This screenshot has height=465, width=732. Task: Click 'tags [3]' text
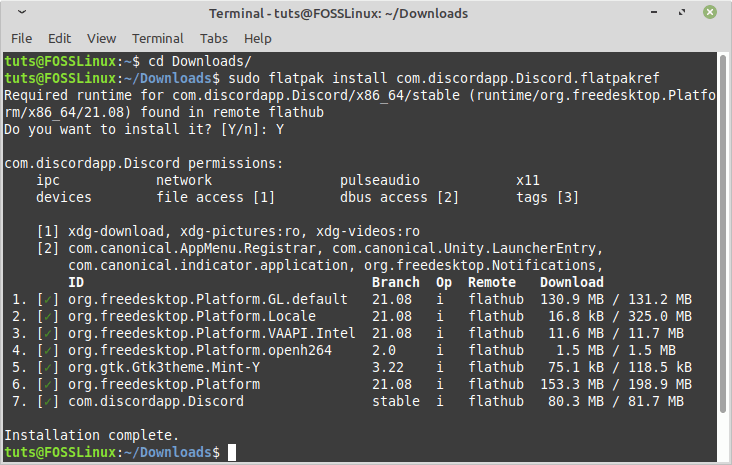[x=548, y=197]
